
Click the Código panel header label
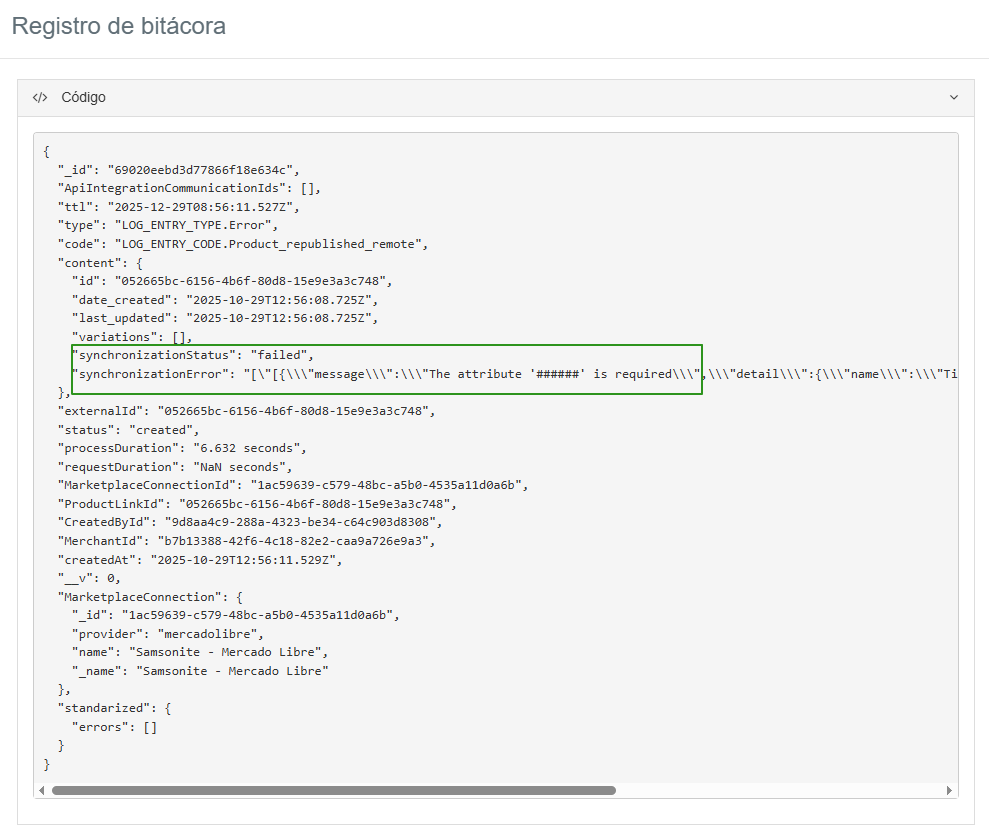[83, 97]
